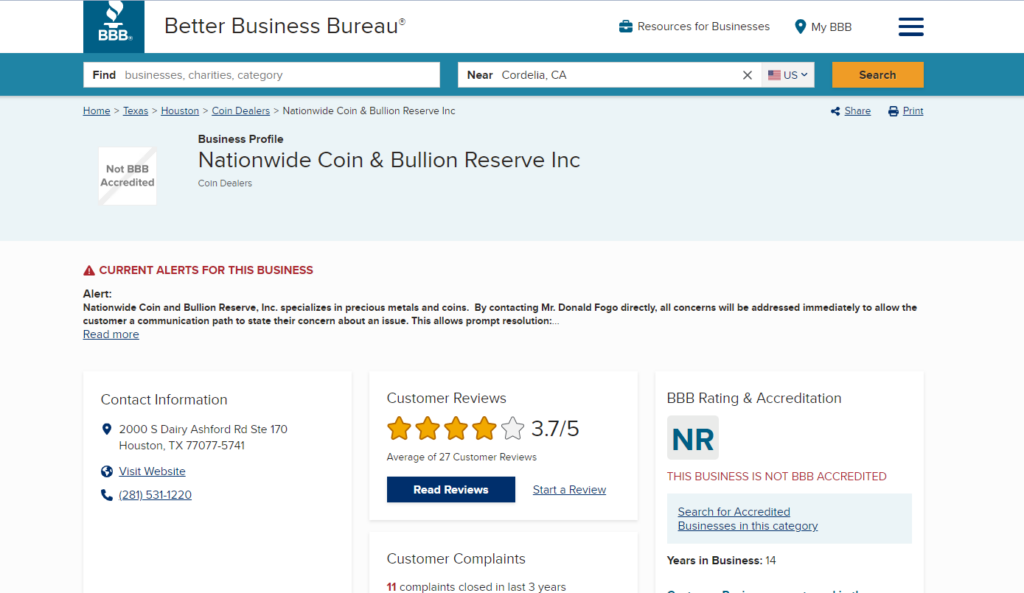Click the globe icon beside Visit Website

(106, 471)
